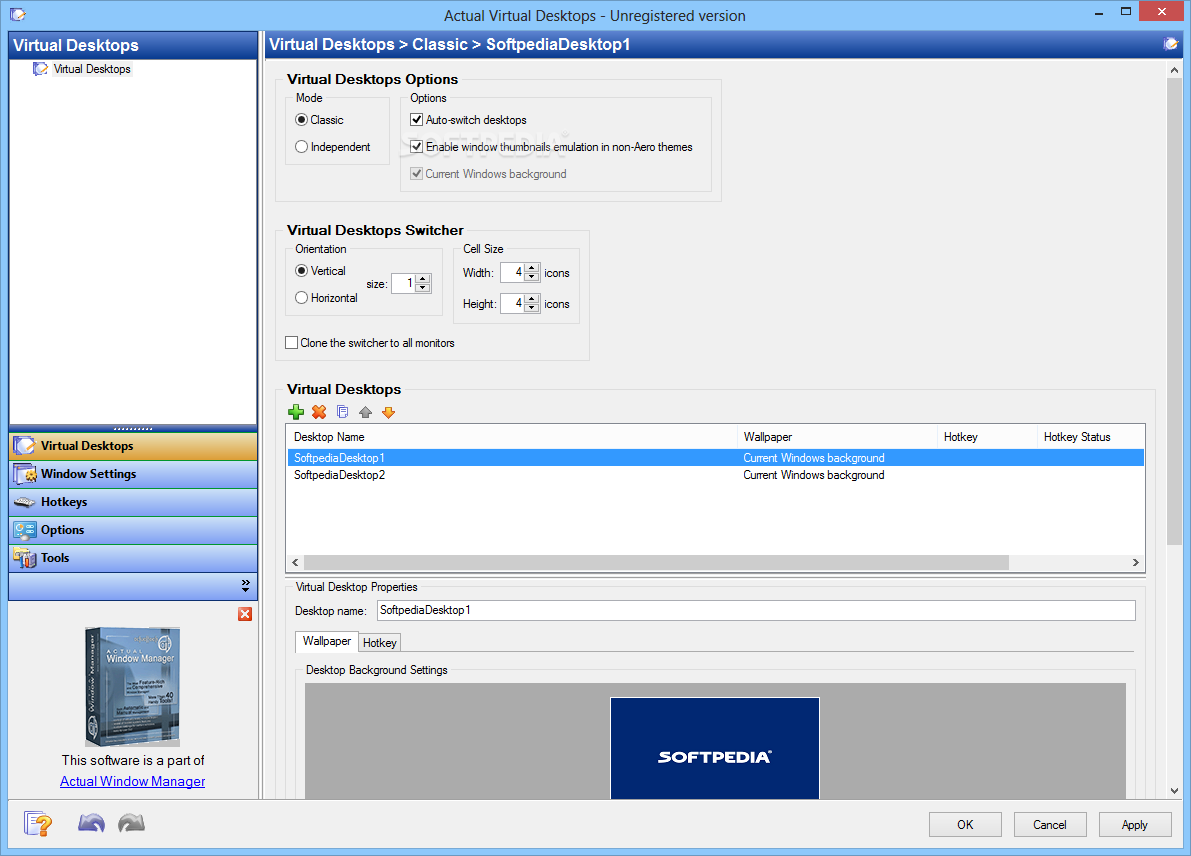
Task: Select the Virtual Desktops navigation section
Action: coord(133,446)
